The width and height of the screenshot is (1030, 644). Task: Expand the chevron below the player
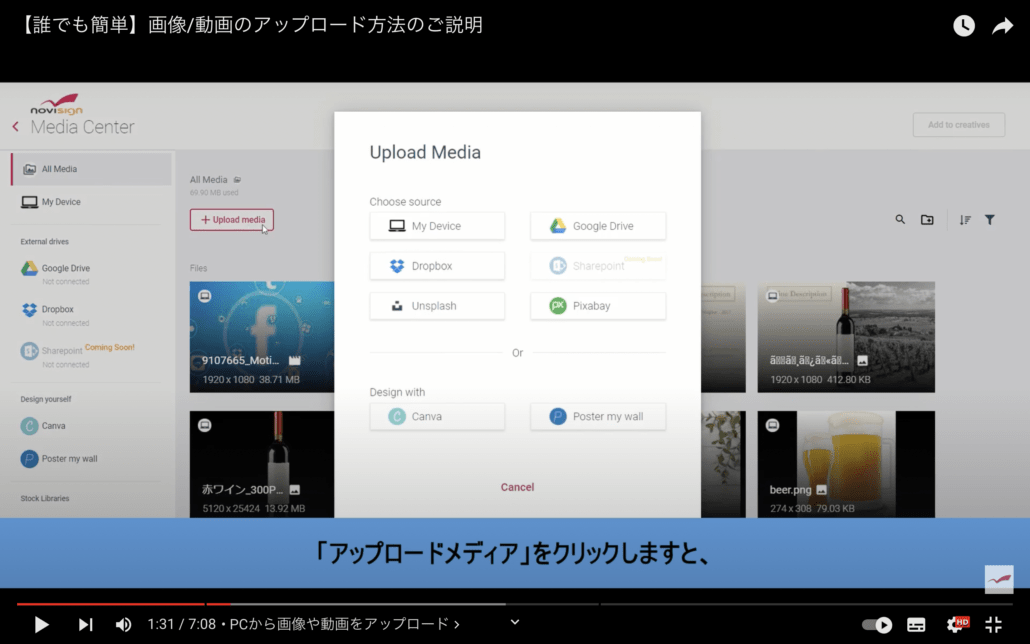pyautogui.click(x=515, y=622)
